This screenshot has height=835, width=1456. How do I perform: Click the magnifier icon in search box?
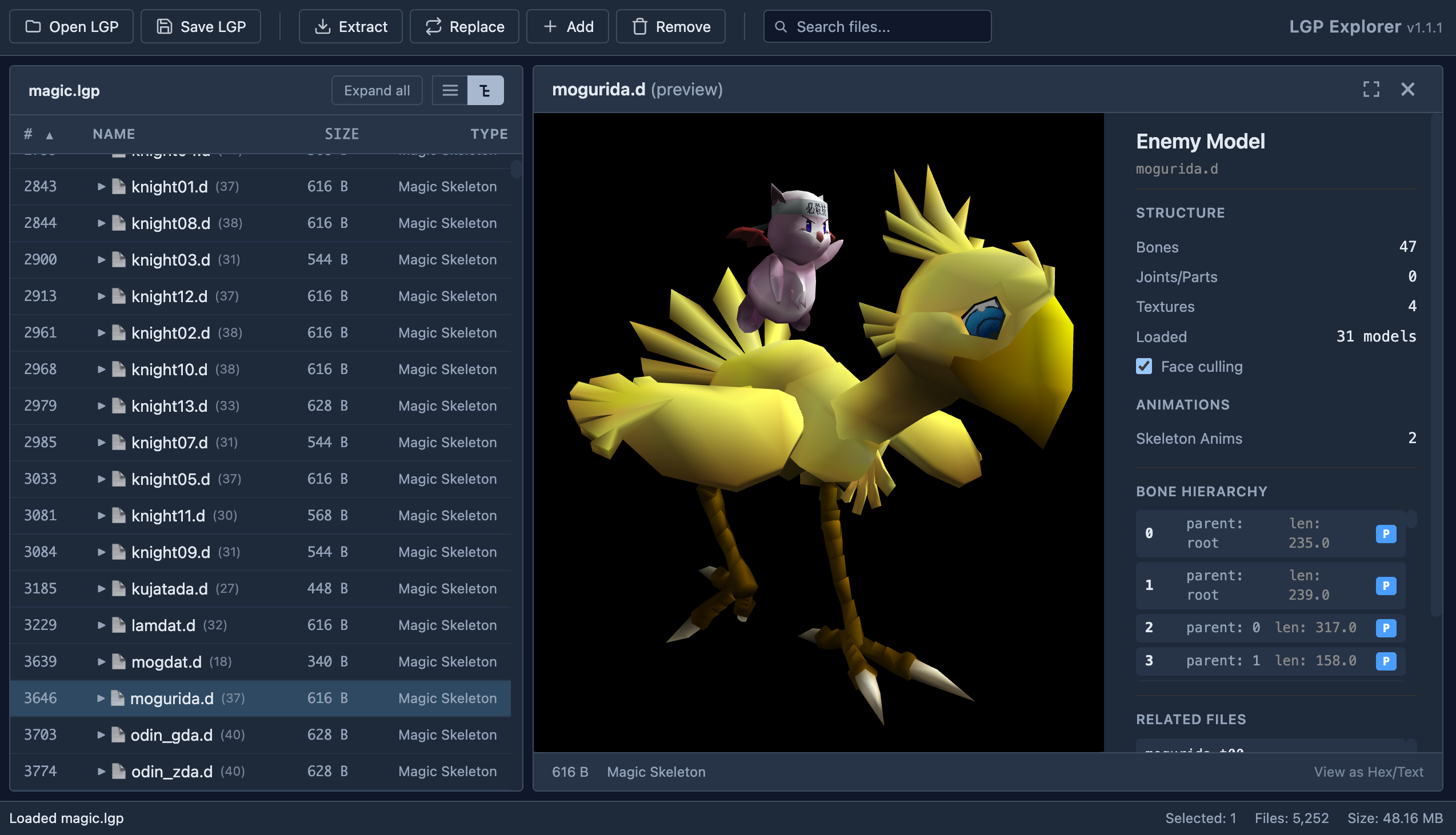(781, 26)
